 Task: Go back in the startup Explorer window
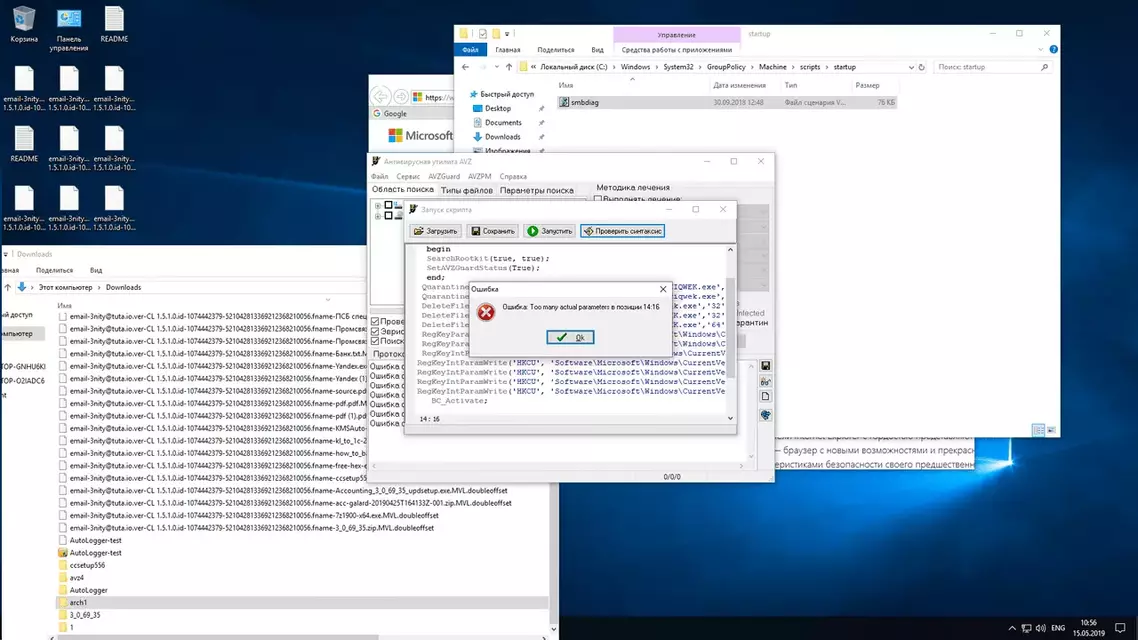(465, 67)
